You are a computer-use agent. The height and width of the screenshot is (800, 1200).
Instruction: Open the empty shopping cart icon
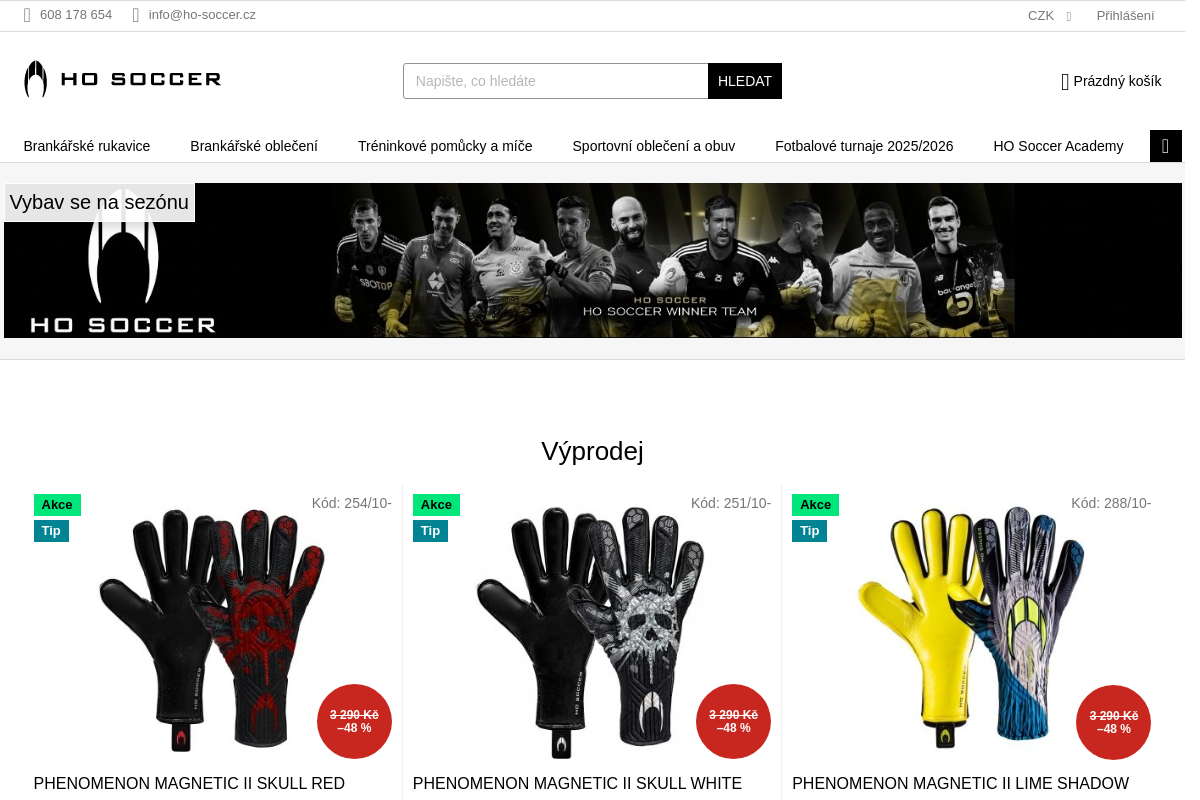[x=1065, y=82]
